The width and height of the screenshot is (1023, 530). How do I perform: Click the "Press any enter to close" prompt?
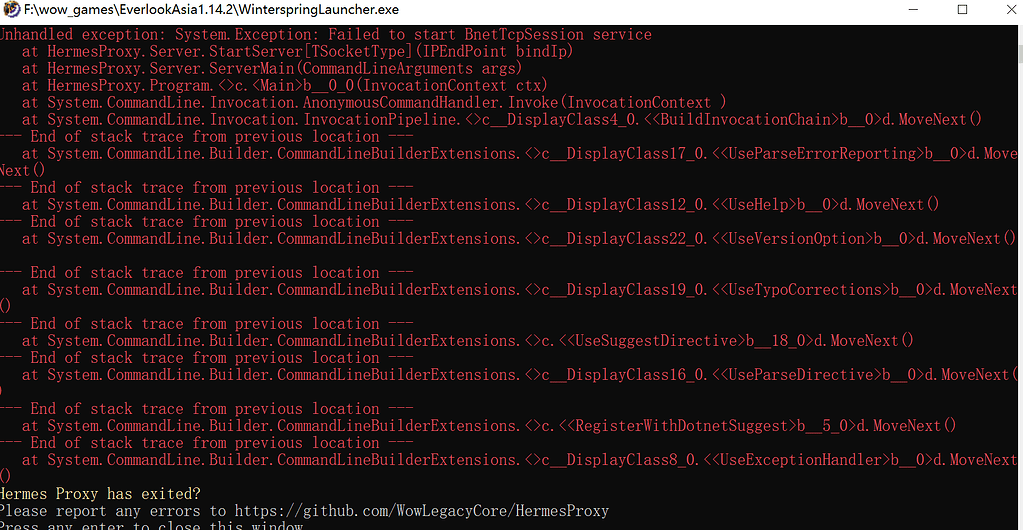pos(150,526)
